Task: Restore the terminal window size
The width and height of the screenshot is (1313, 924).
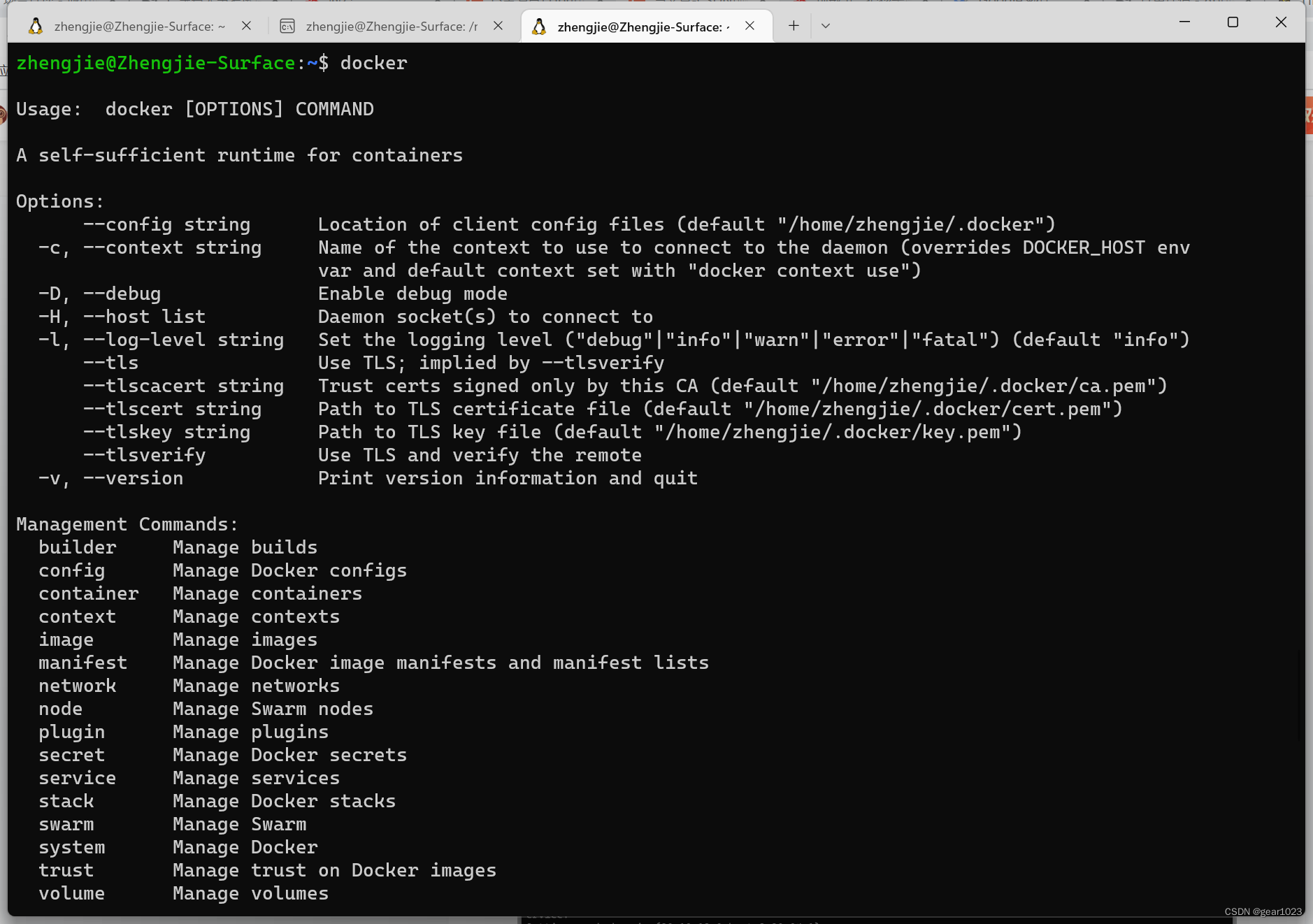Action: [x=1233, y=22]
